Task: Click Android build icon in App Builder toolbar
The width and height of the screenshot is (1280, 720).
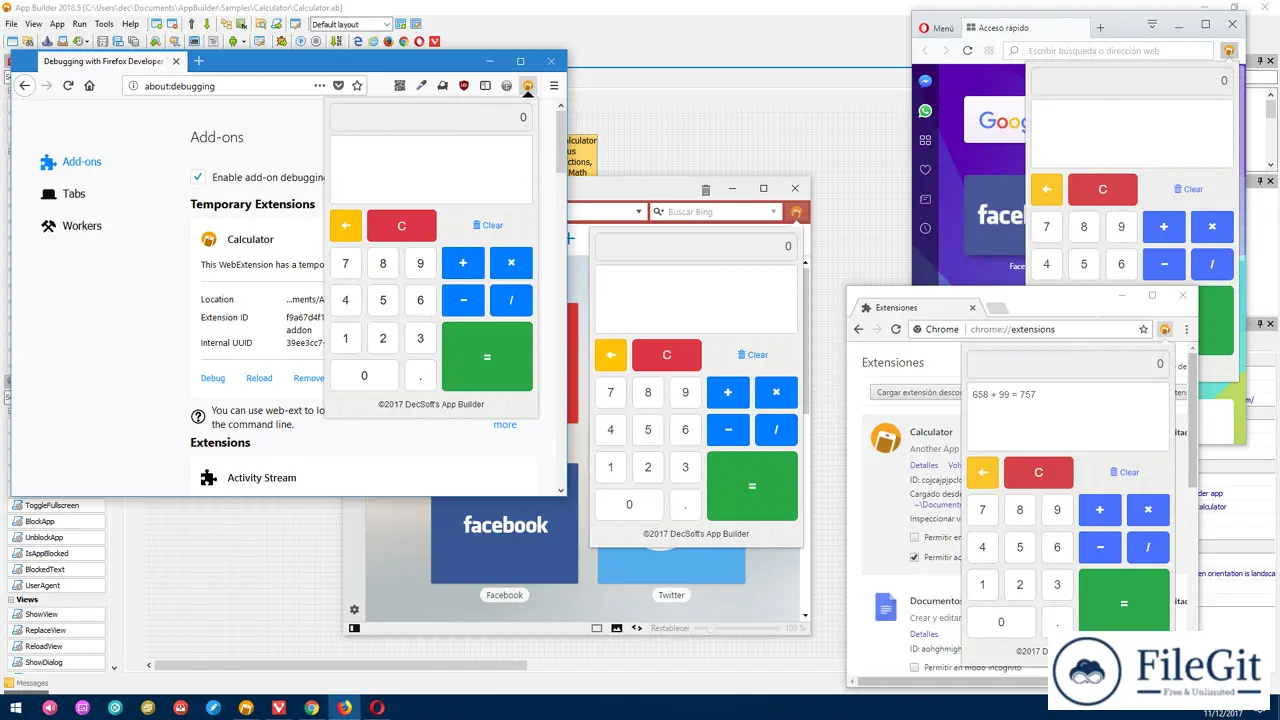Action: (232, 41)
